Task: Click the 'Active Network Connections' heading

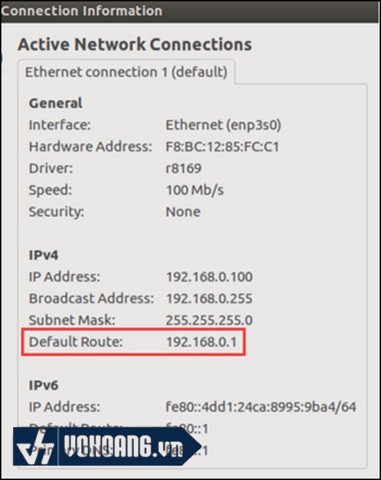Action: (135, 44)
